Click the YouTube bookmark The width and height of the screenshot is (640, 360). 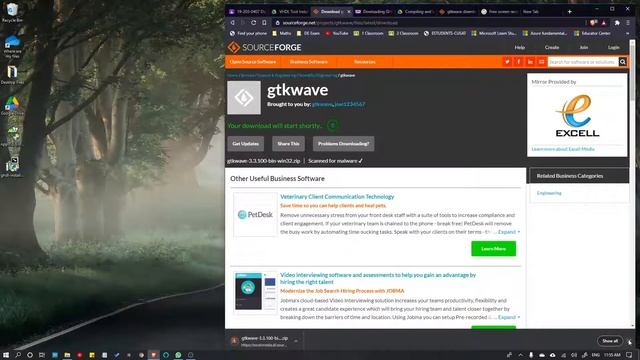pos(337,33)
